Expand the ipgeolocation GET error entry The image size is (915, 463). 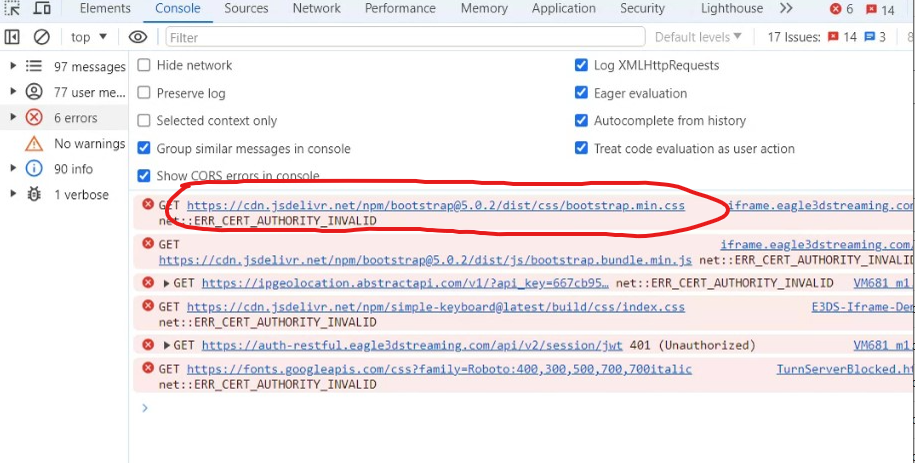167,284
